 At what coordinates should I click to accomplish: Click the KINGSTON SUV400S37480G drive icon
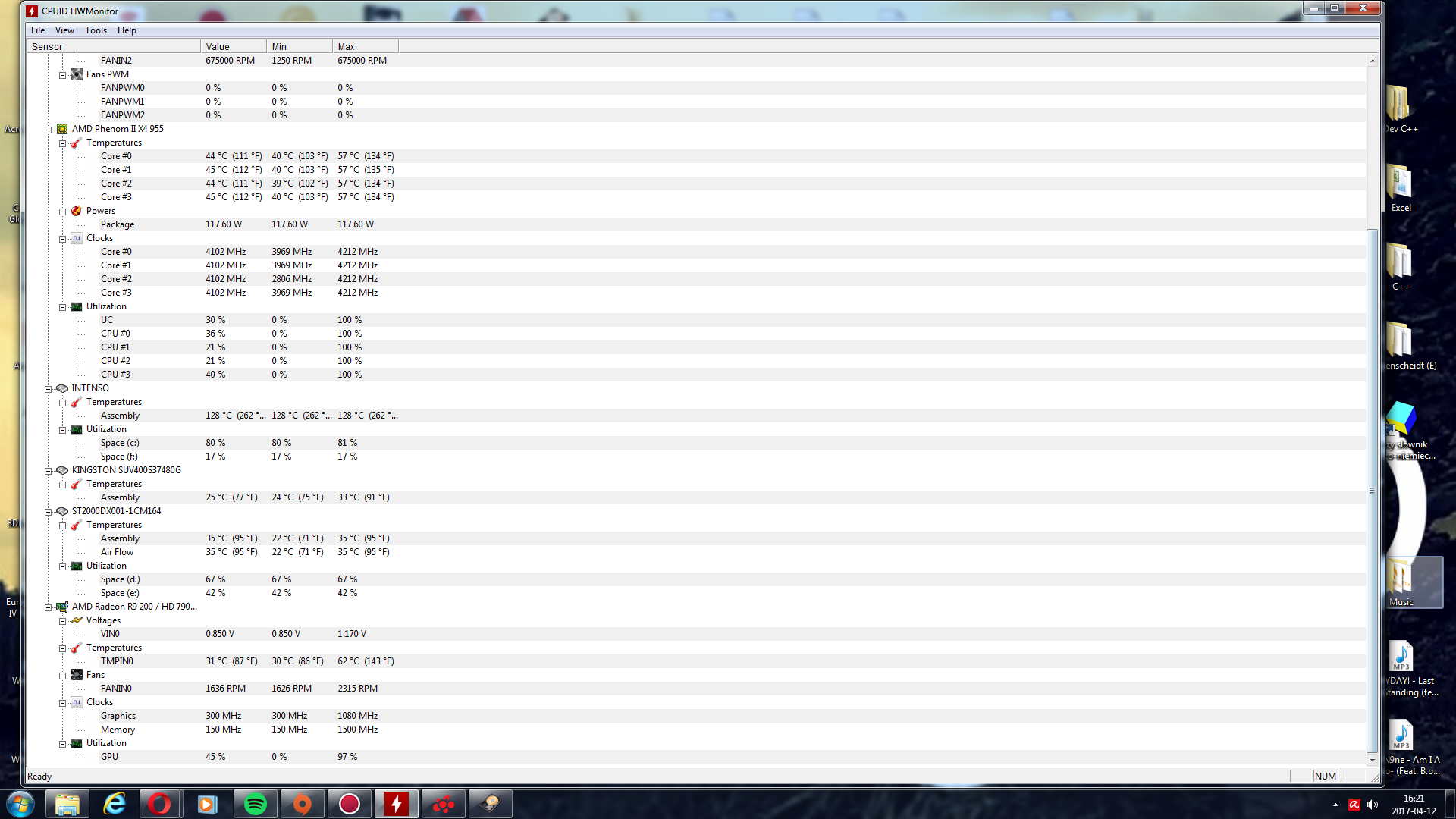click(x=62, y=470)
